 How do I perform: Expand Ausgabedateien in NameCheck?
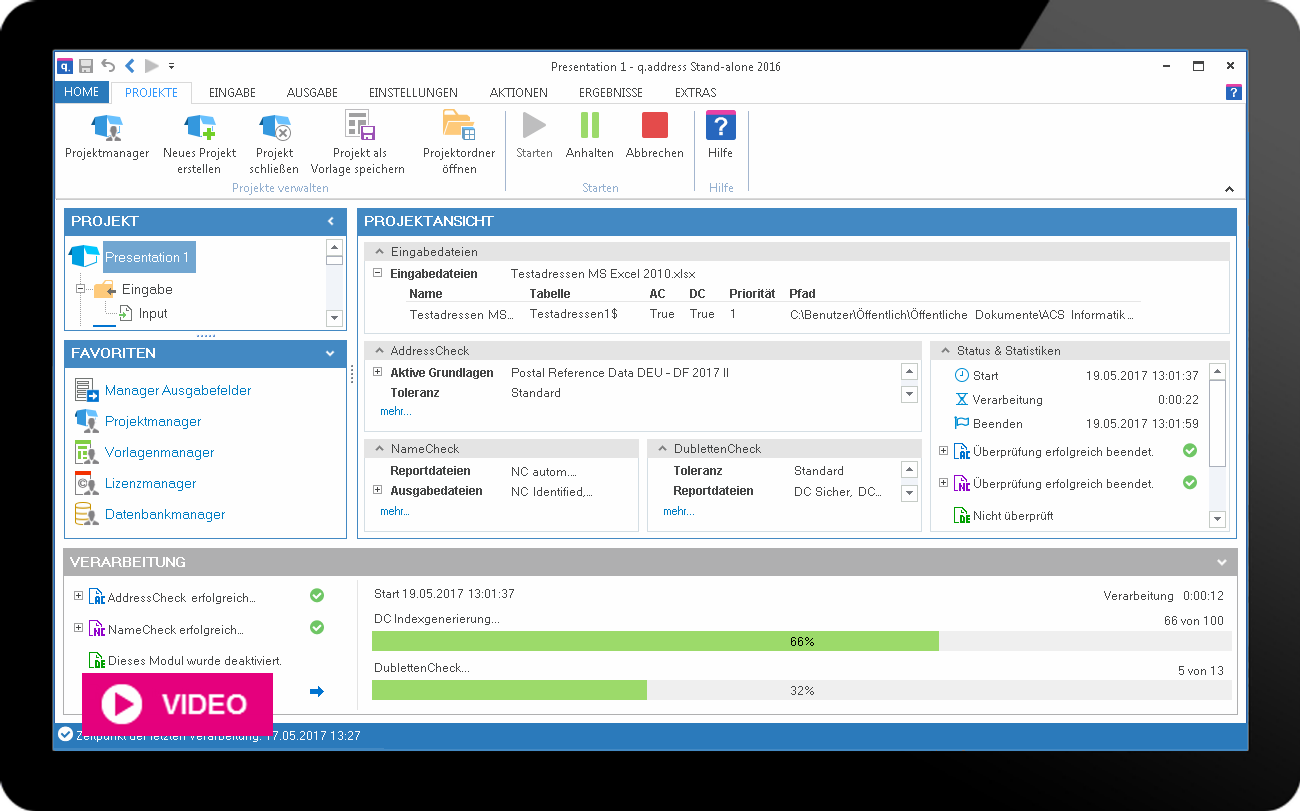(378, 490)
